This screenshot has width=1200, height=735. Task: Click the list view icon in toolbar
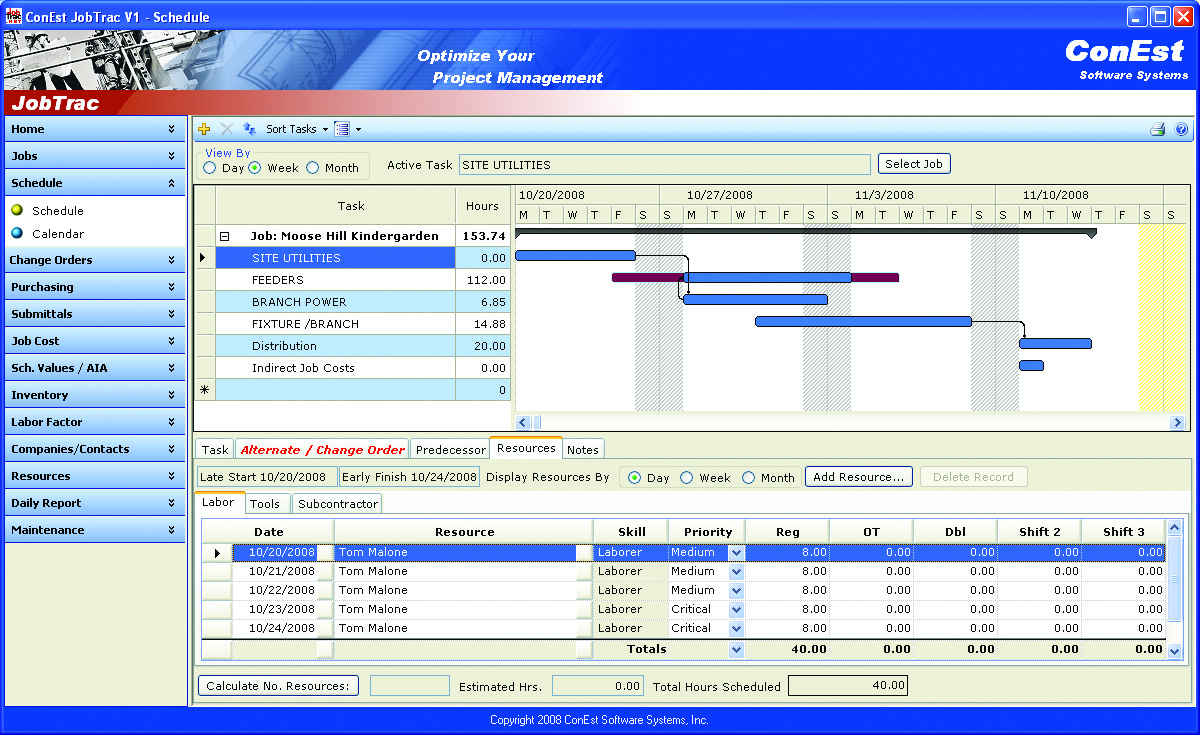point(342,129)
